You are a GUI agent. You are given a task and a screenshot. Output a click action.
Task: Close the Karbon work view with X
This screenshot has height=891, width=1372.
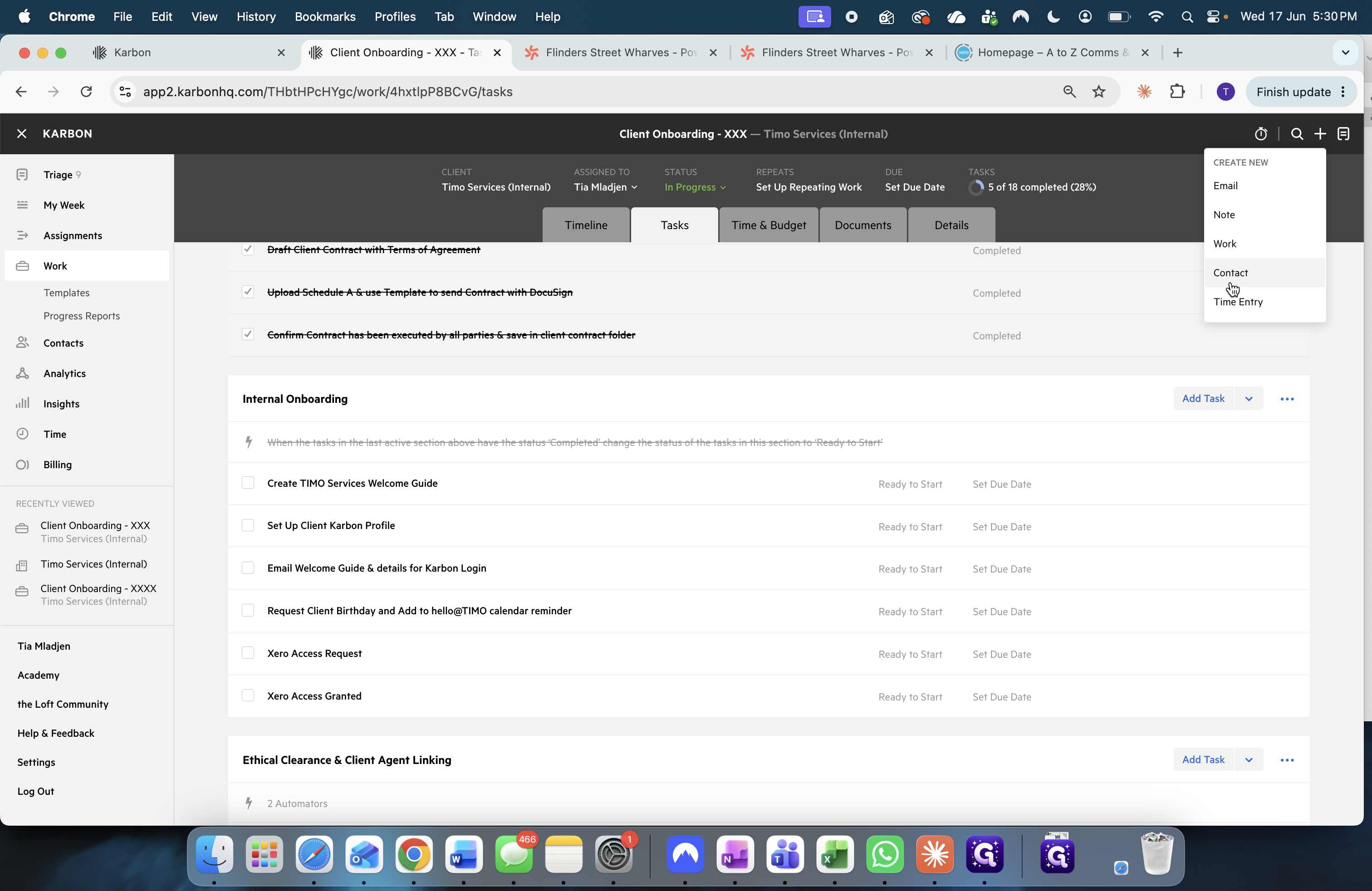pyautogui.click(x=22, y=134)
